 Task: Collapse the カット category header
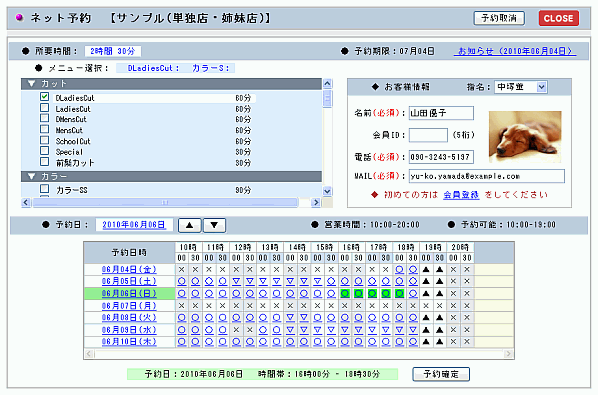pyautogui.click(x=172, y=84)
